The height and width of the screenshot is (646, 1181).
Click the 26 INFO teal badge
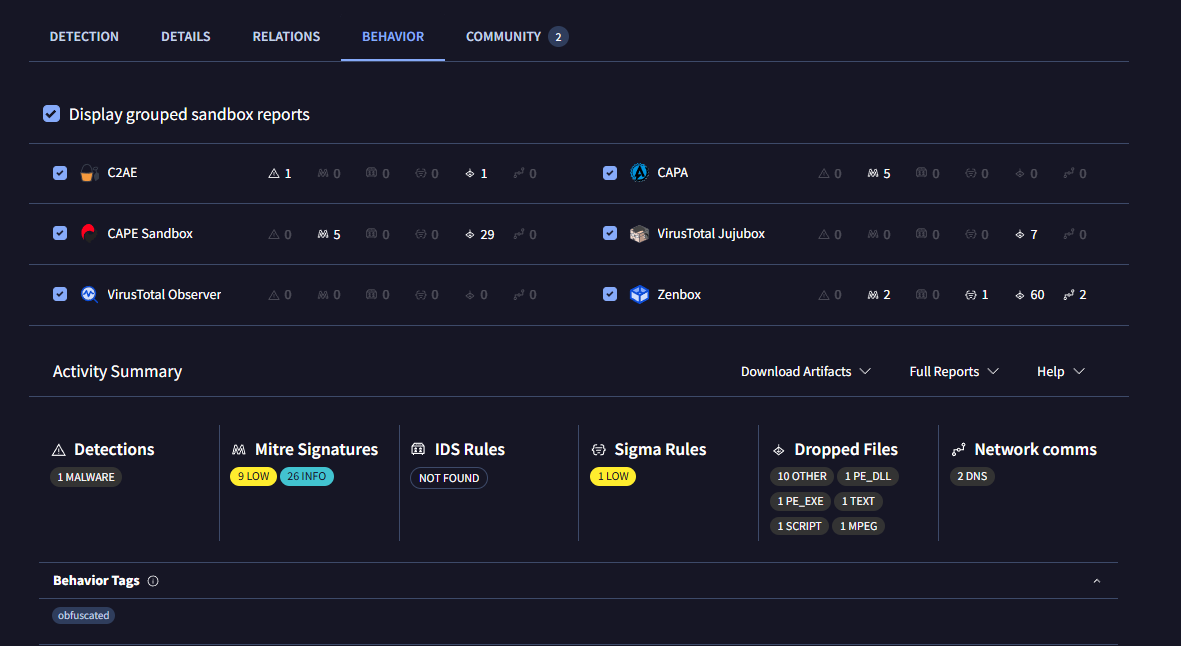(307, 477)
